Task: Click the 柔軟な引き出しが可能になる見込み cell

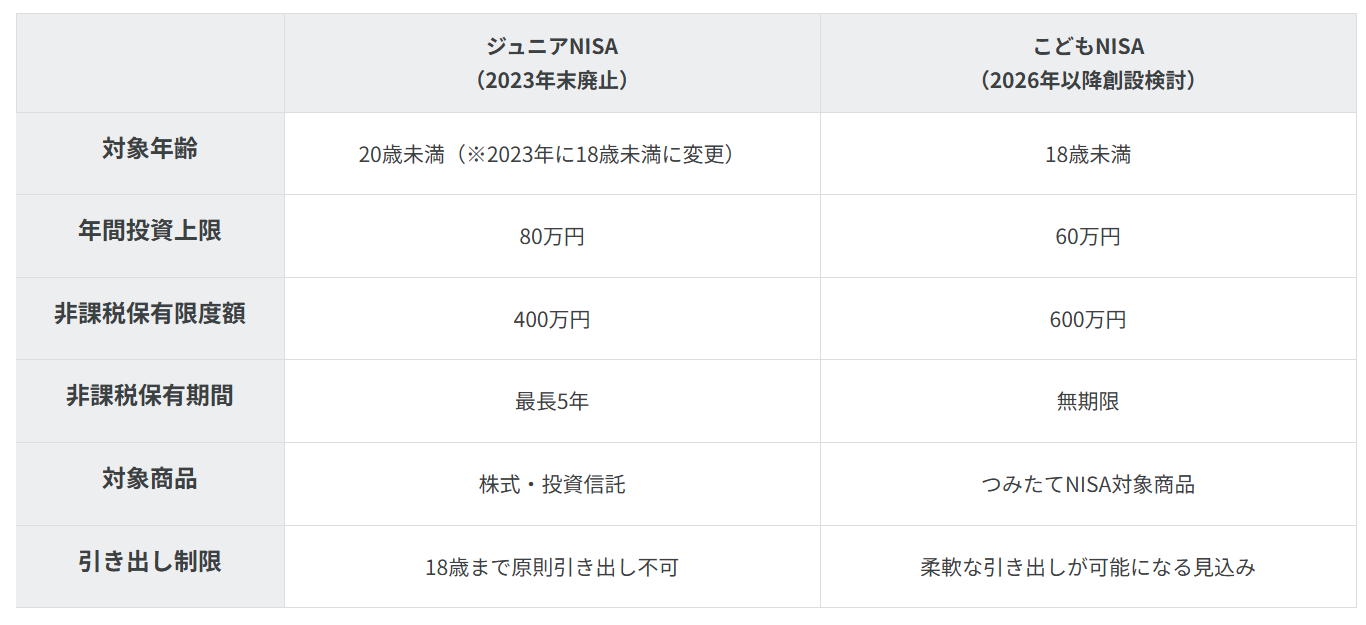Action: pyautogui.click(x=1088, y=568)
